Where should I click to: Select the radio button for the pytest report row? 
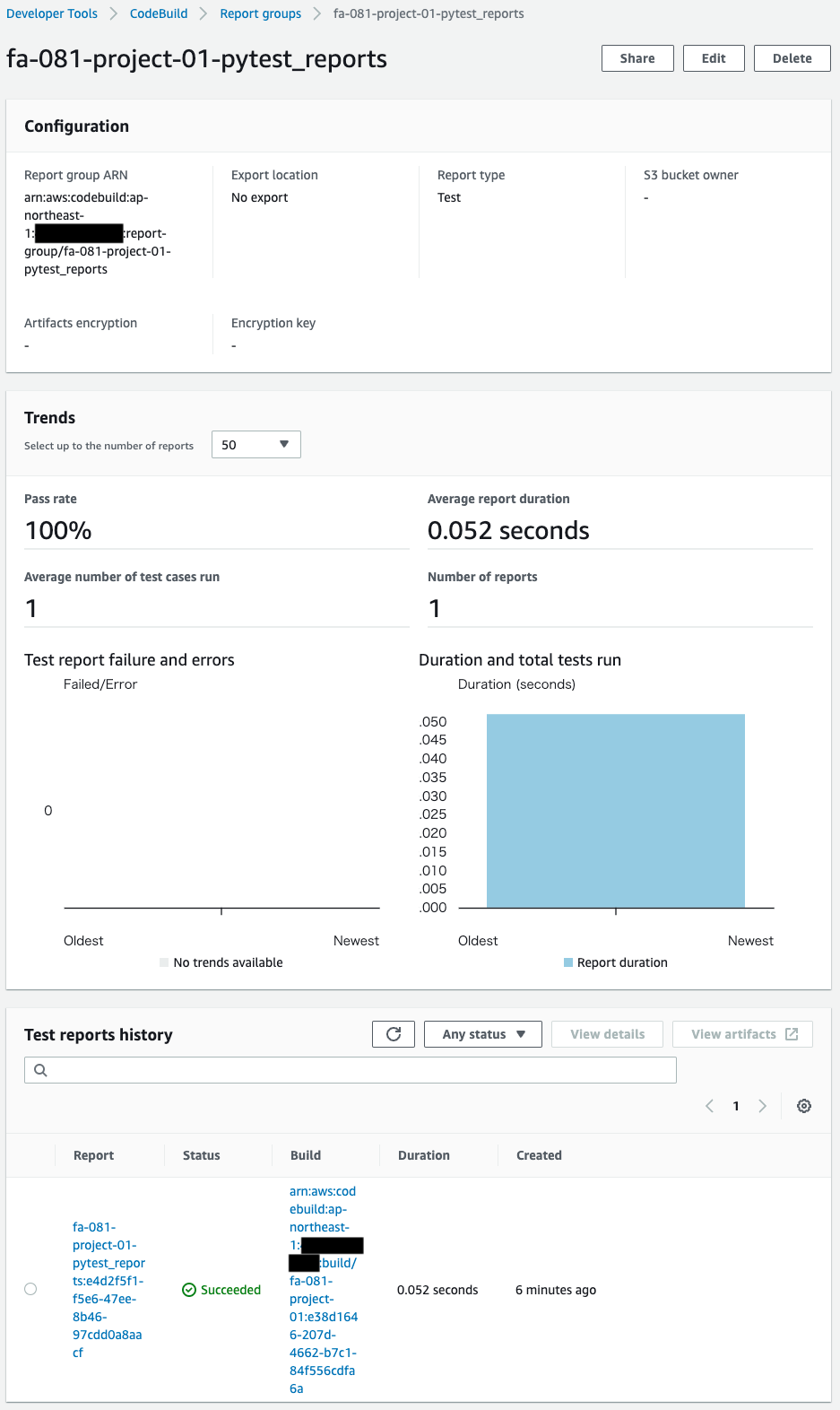[30, 1289]
